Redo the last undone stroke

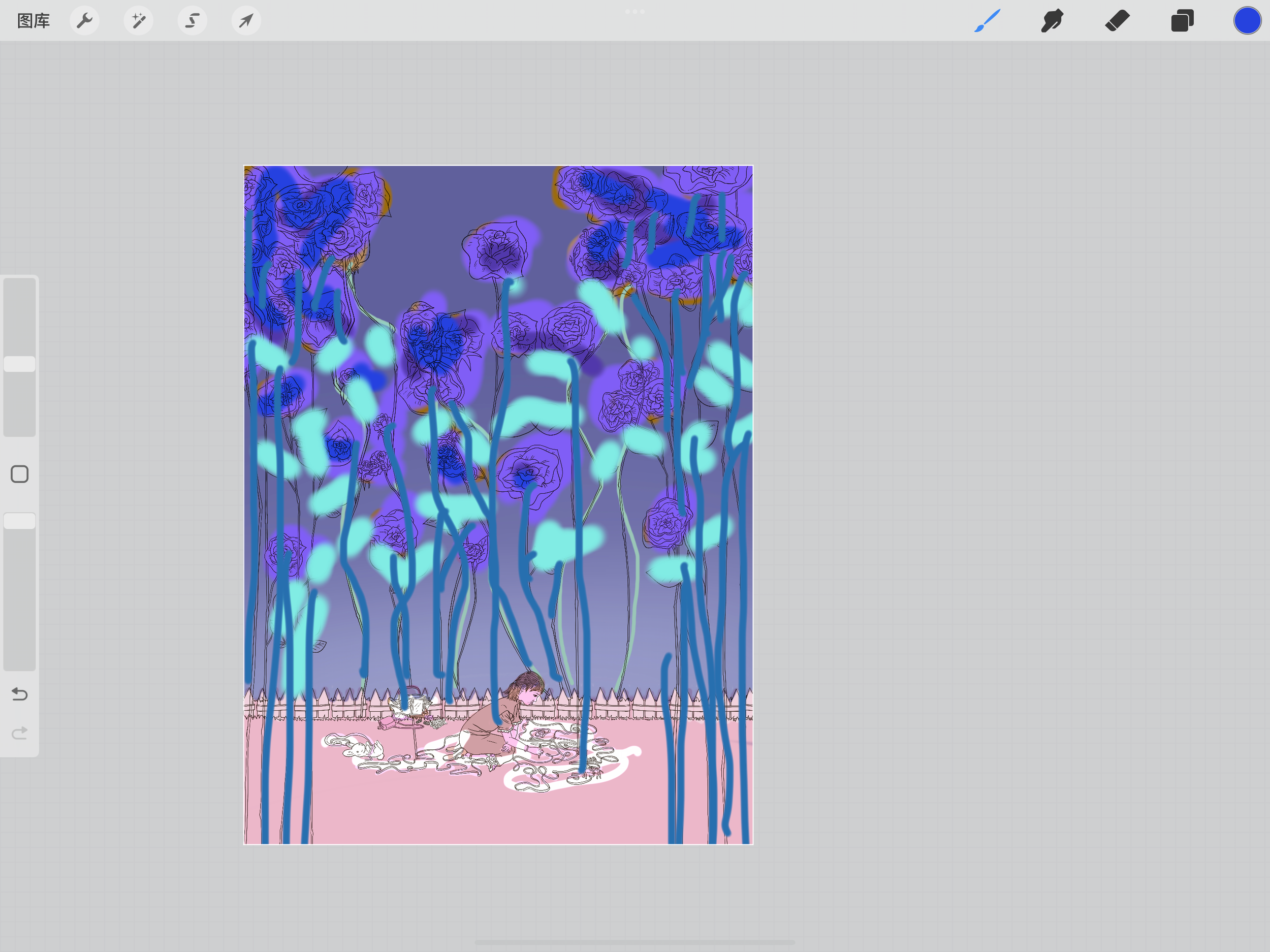point(19,733)
